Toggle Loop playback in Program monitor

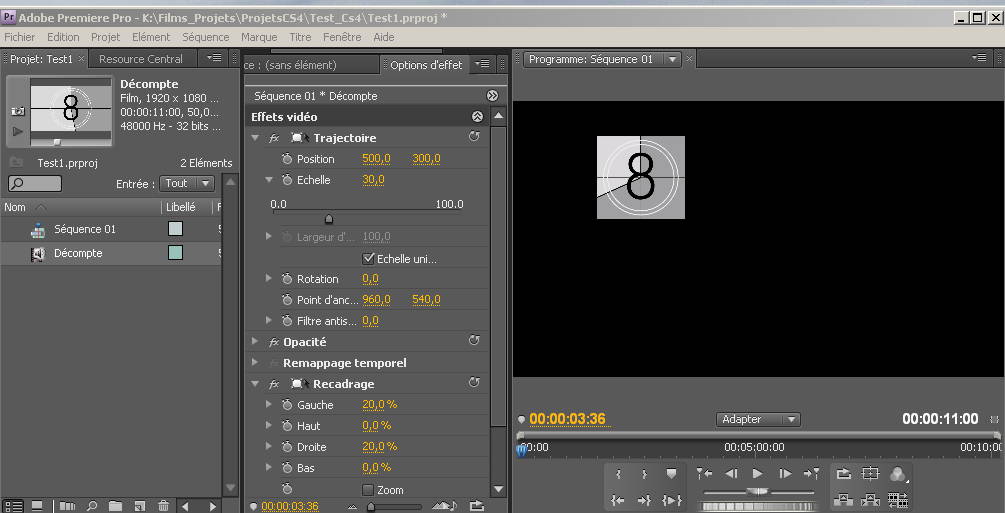tap(844, 474)
